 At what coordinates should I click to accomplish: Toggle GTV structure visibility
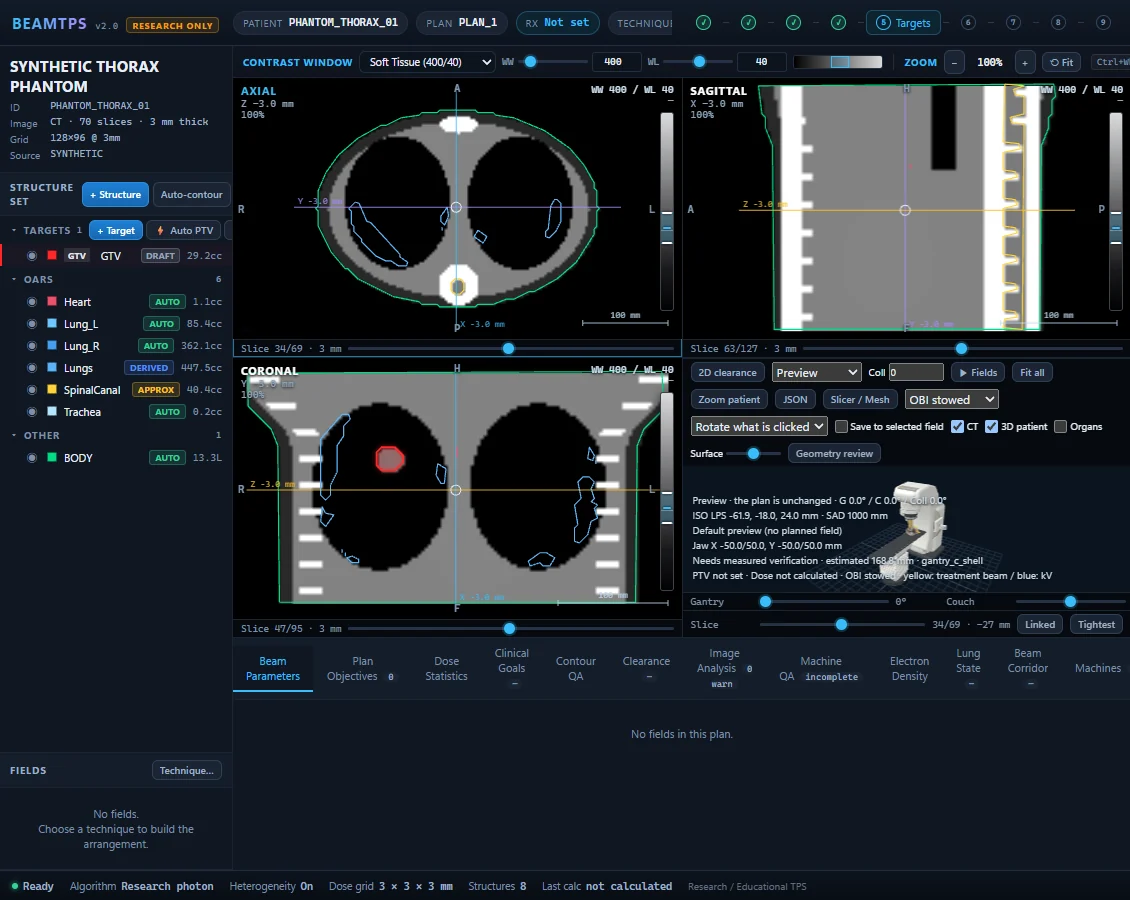tap(32, 256)
